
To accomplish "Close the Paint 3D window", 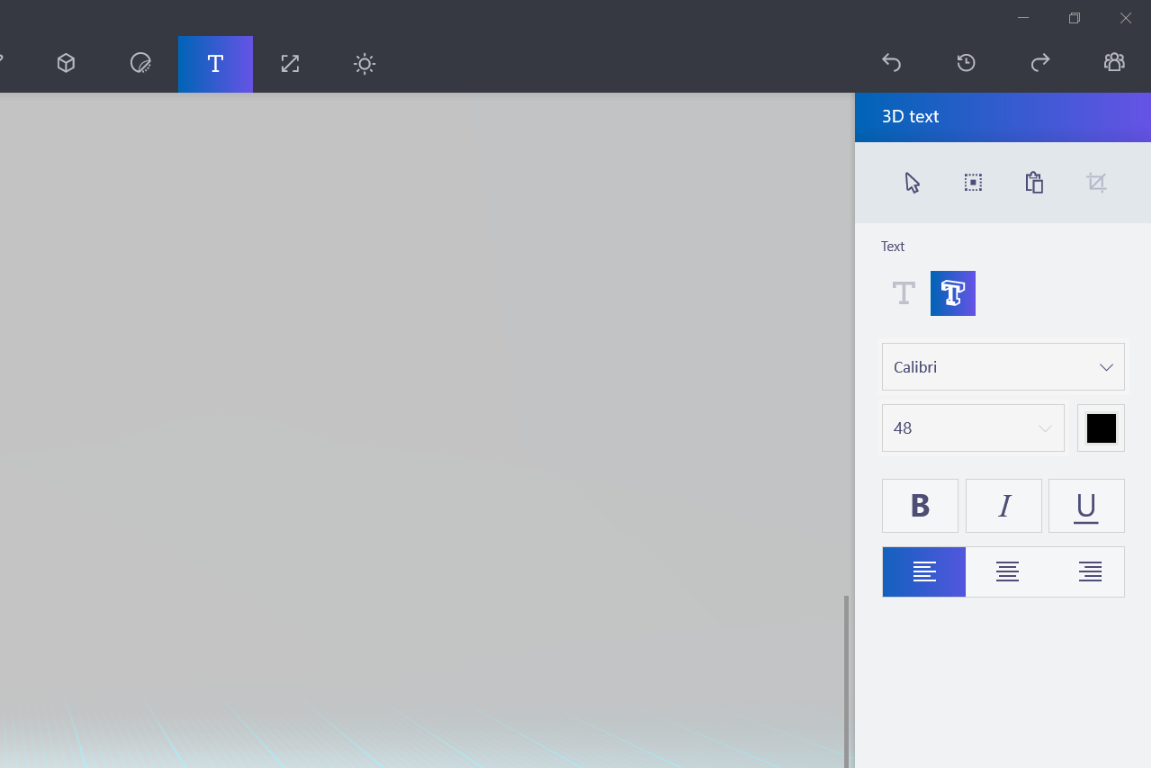I will pyautogui.click(x=1125, y=18).
